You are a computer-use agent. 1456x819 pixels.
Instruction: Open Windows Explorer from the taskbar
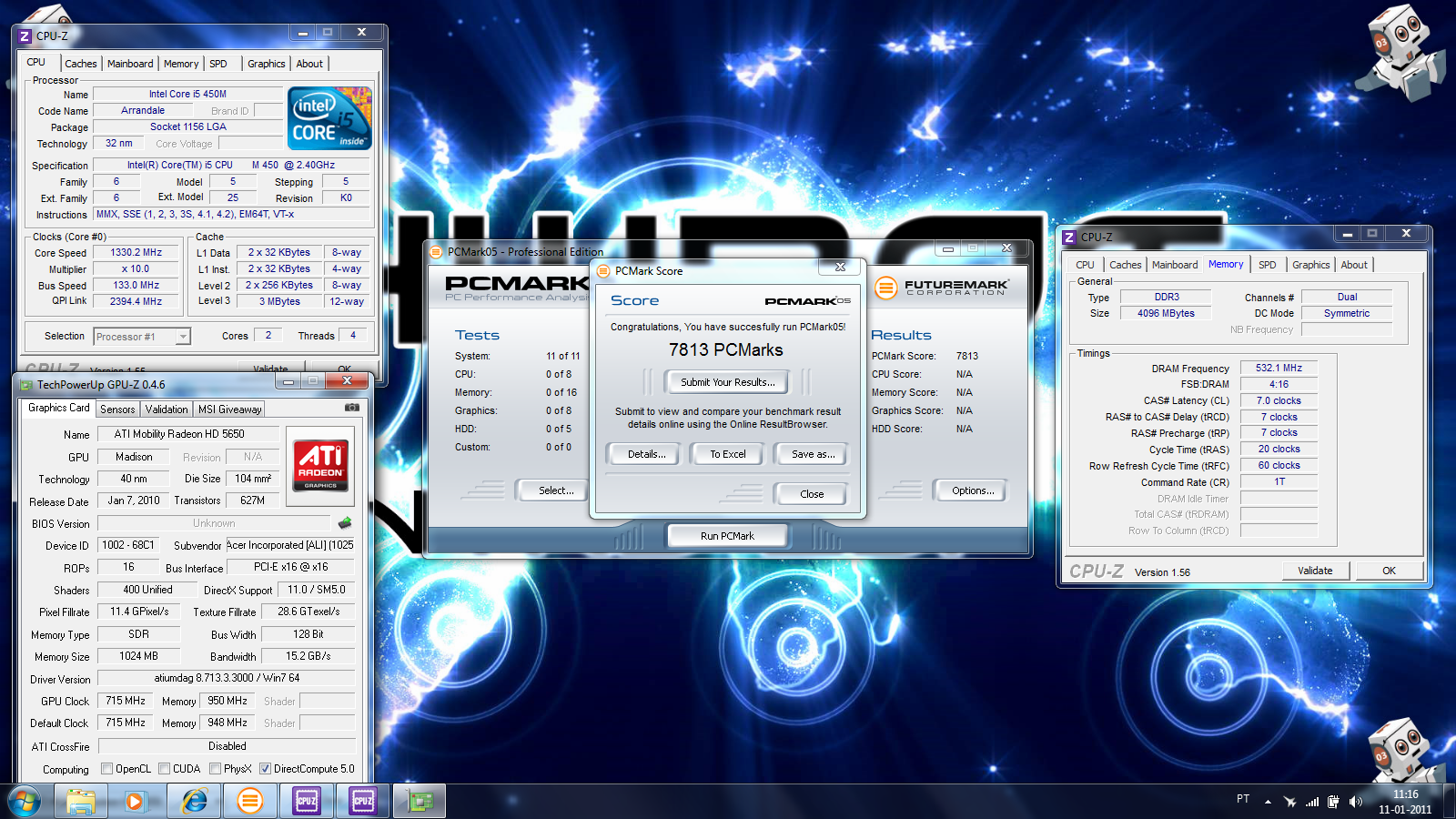(81, 802)
